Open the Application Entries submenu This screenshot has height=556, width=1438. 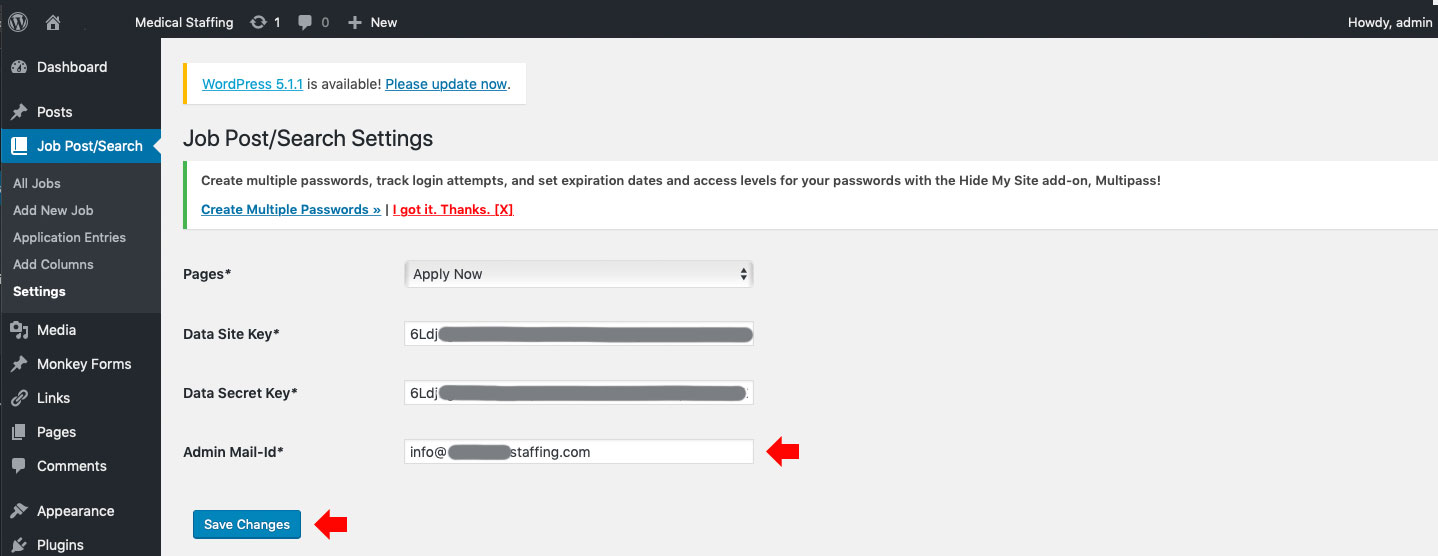[69, 237]
